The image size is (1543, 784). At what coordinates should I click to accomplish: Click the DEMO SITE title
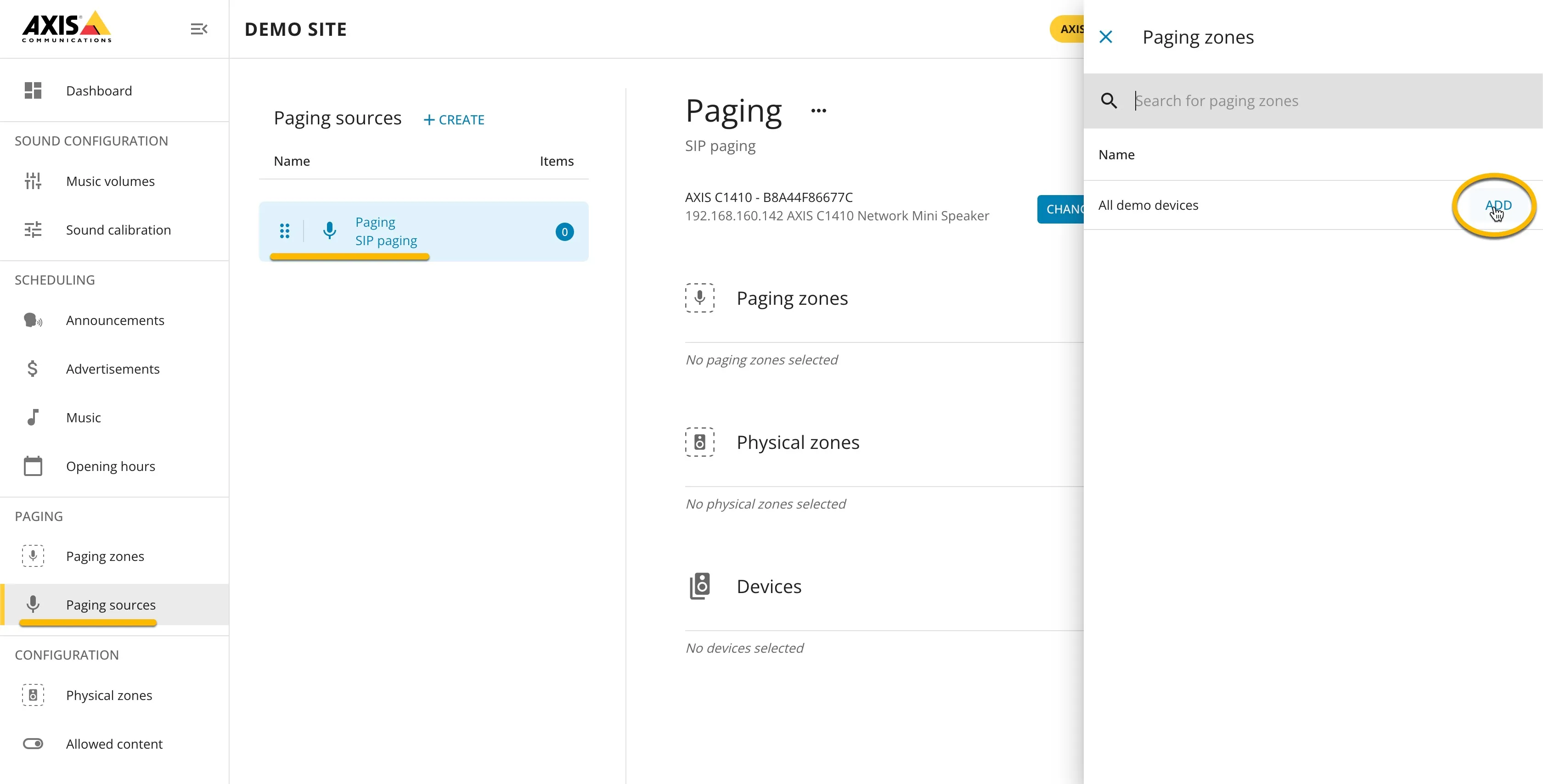point(295,29)
